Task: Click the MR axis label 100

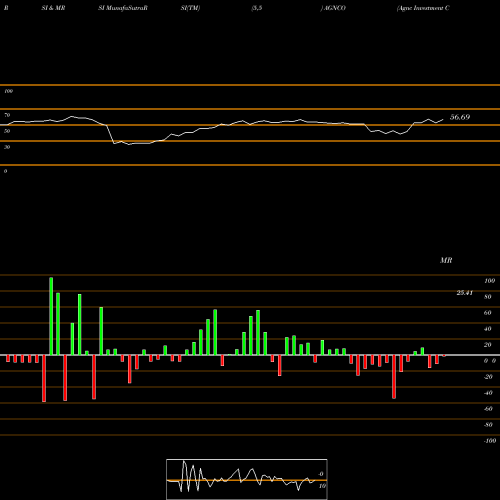Action: pyautogui.click(x=489, y=281)
